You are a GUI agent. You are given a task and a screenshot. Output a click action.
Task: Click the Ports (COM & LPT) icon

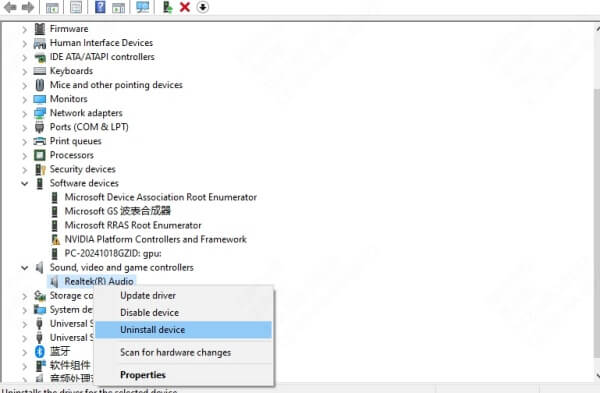point(40,127)
